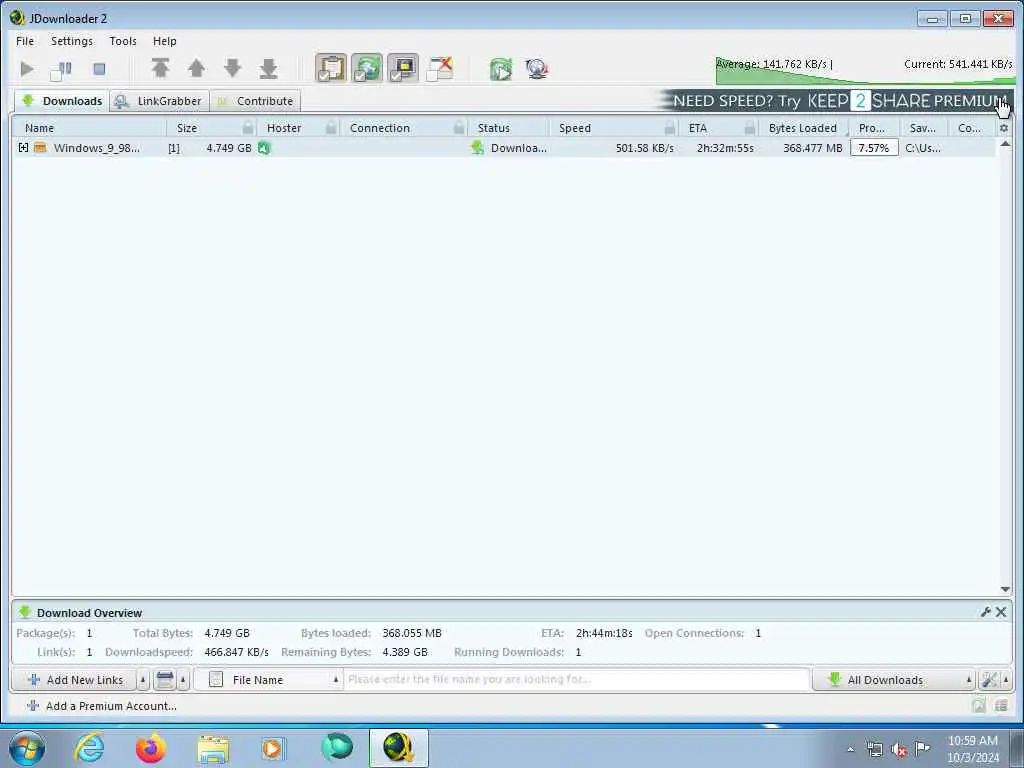Open the Tools menu
Screen dimensions: 1024x768
(123, 41)
